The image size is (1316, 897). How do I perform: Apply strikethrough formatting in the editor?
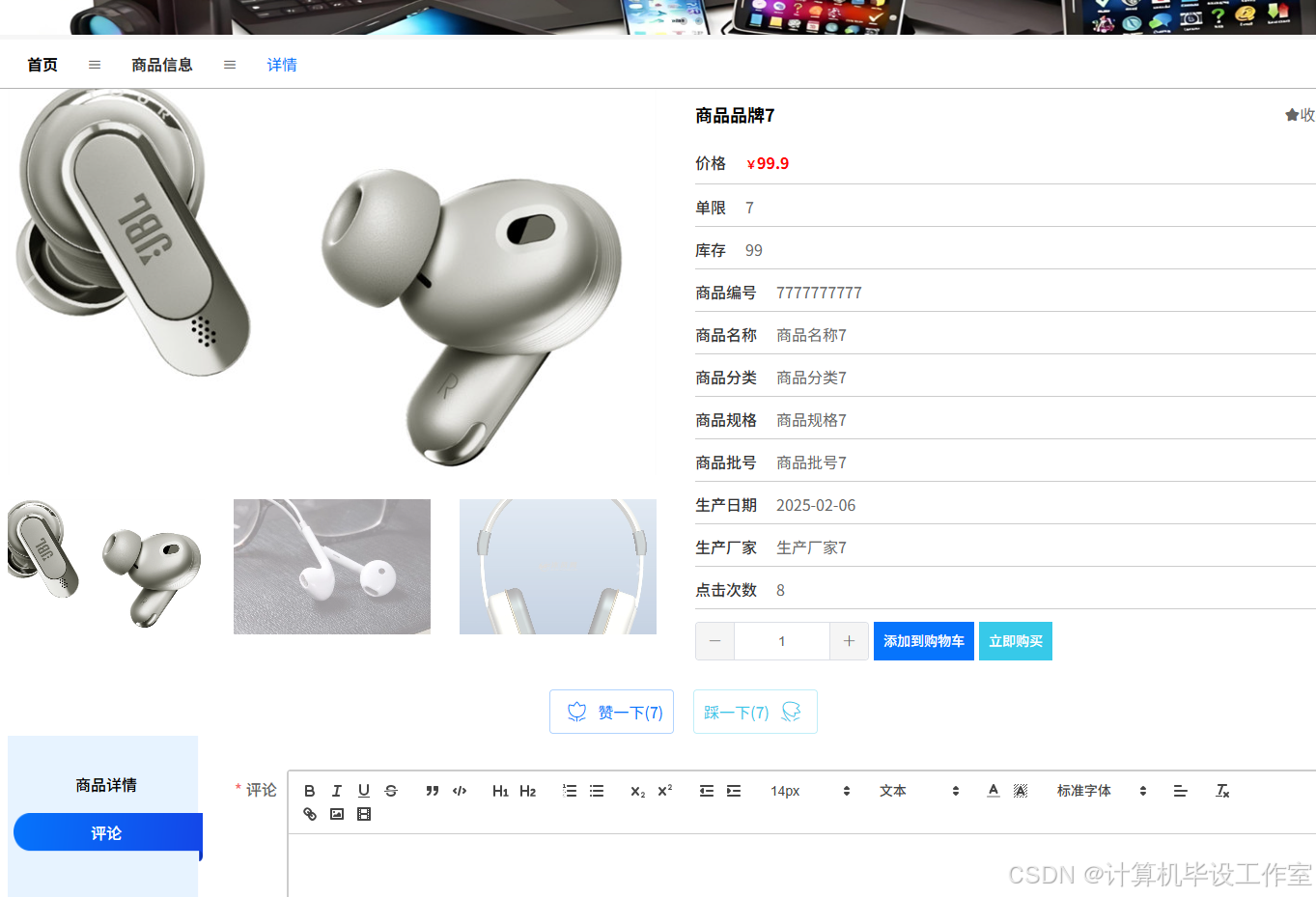(391, 791)
